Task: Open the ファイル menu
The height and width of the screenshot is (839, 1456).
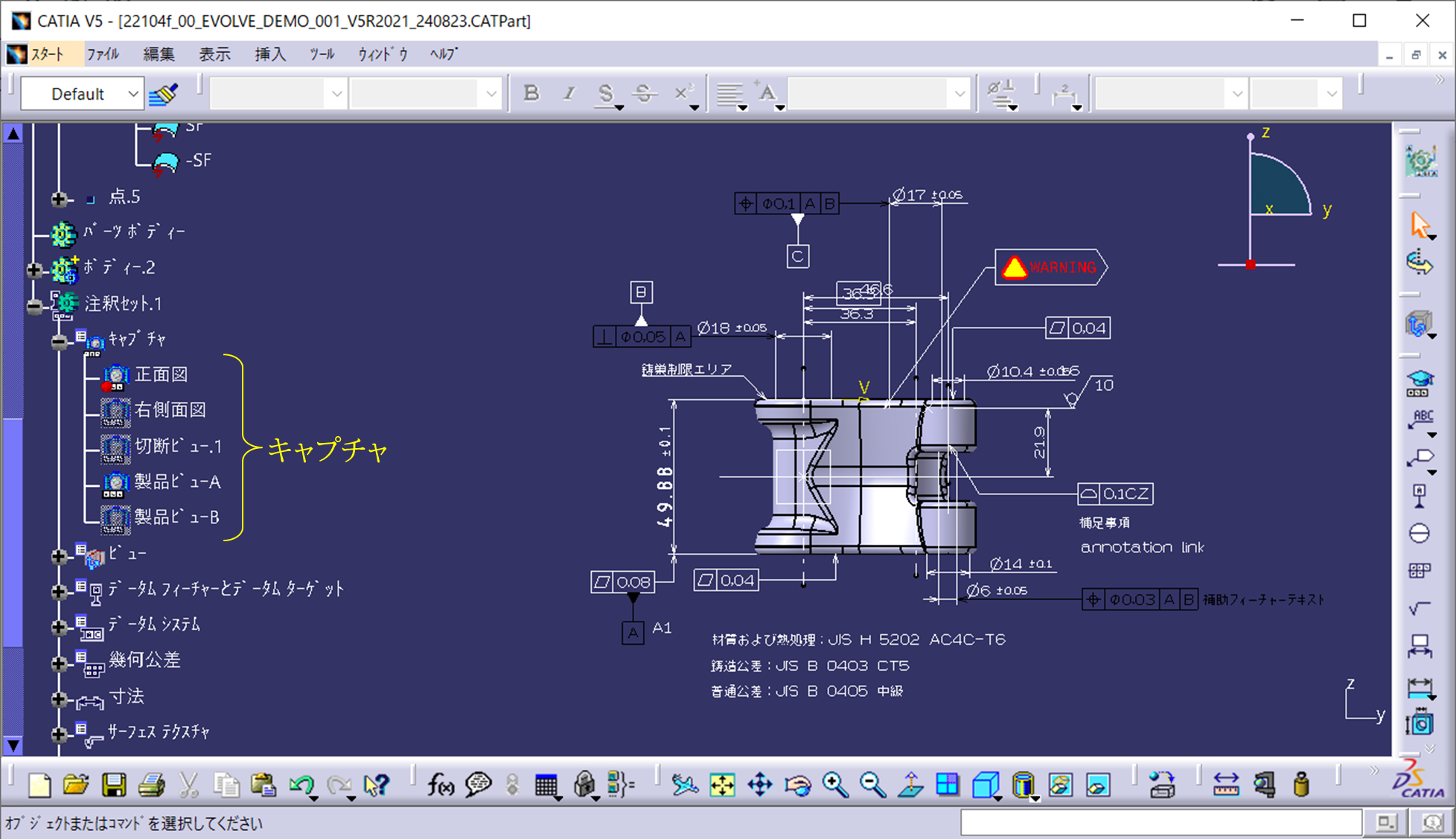Action: coord(103,54)
